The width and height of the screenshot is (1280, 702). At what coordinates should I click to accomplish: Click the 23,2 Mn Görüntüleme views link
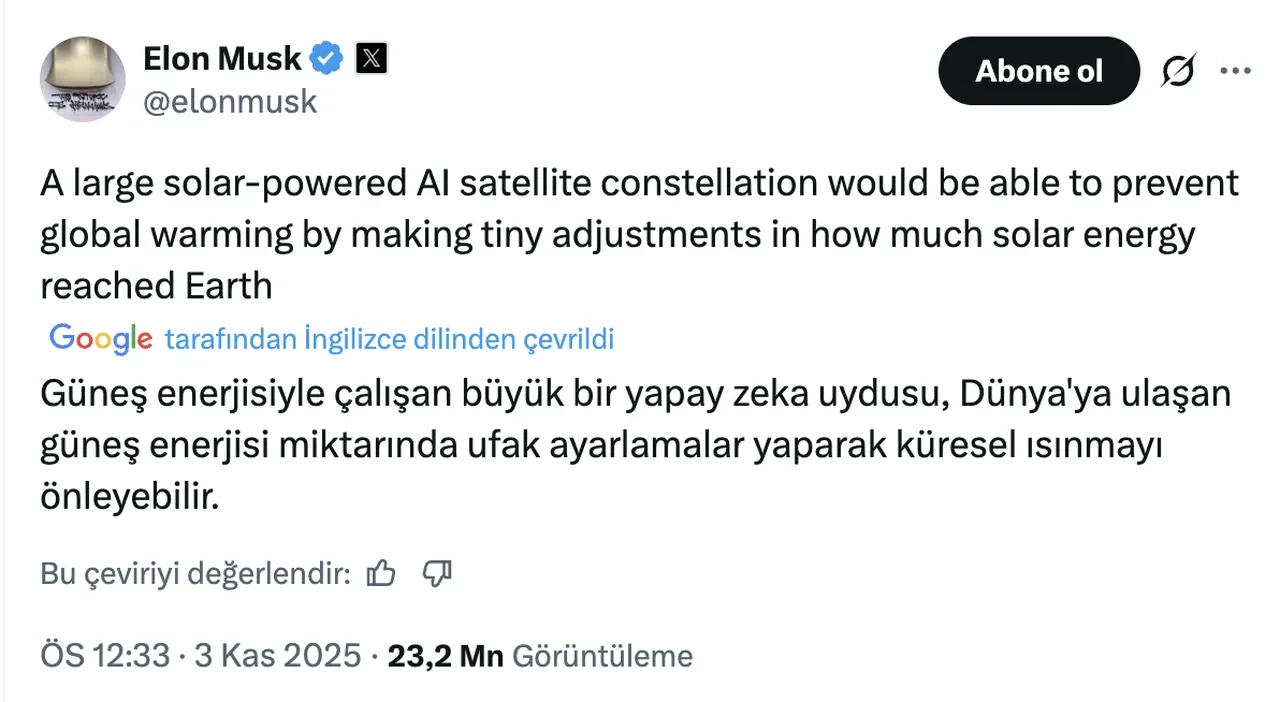pos(540,656)
